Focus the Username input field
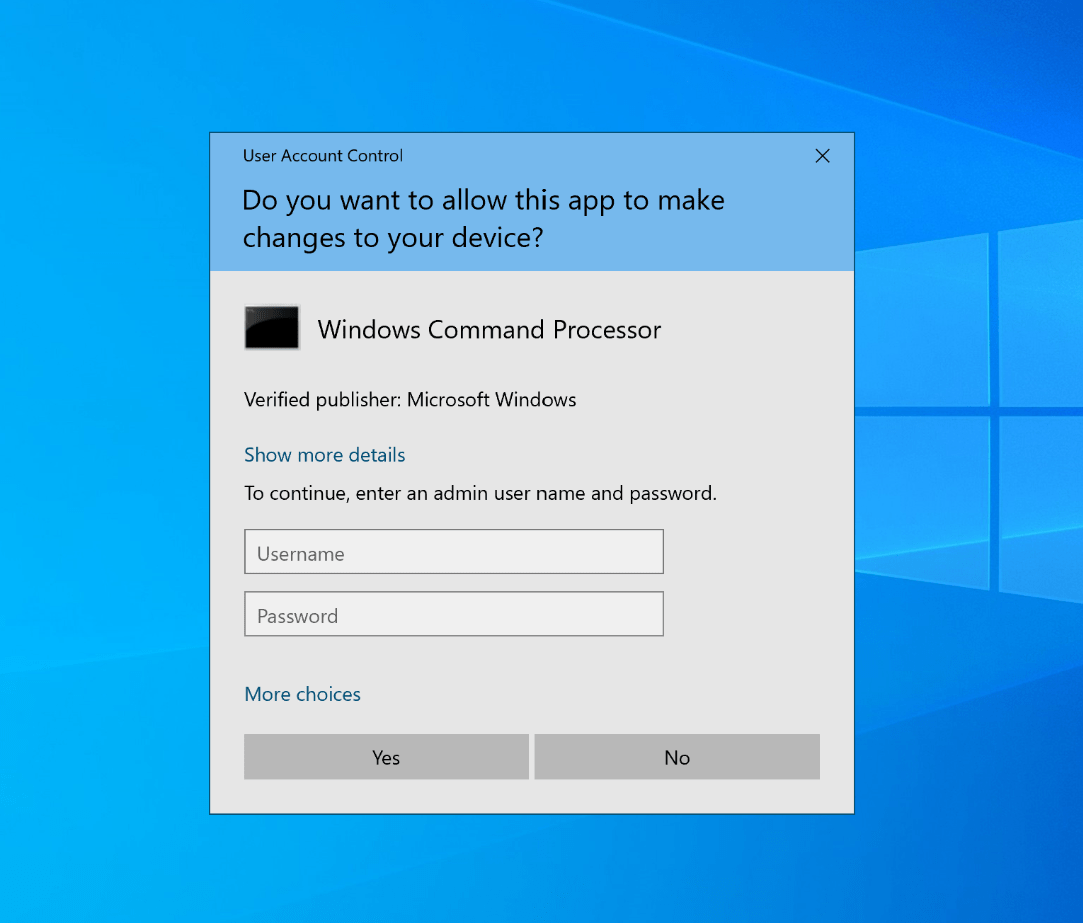Image resolution: width=1083 pixels, height=923 pixels. point(454,551)
